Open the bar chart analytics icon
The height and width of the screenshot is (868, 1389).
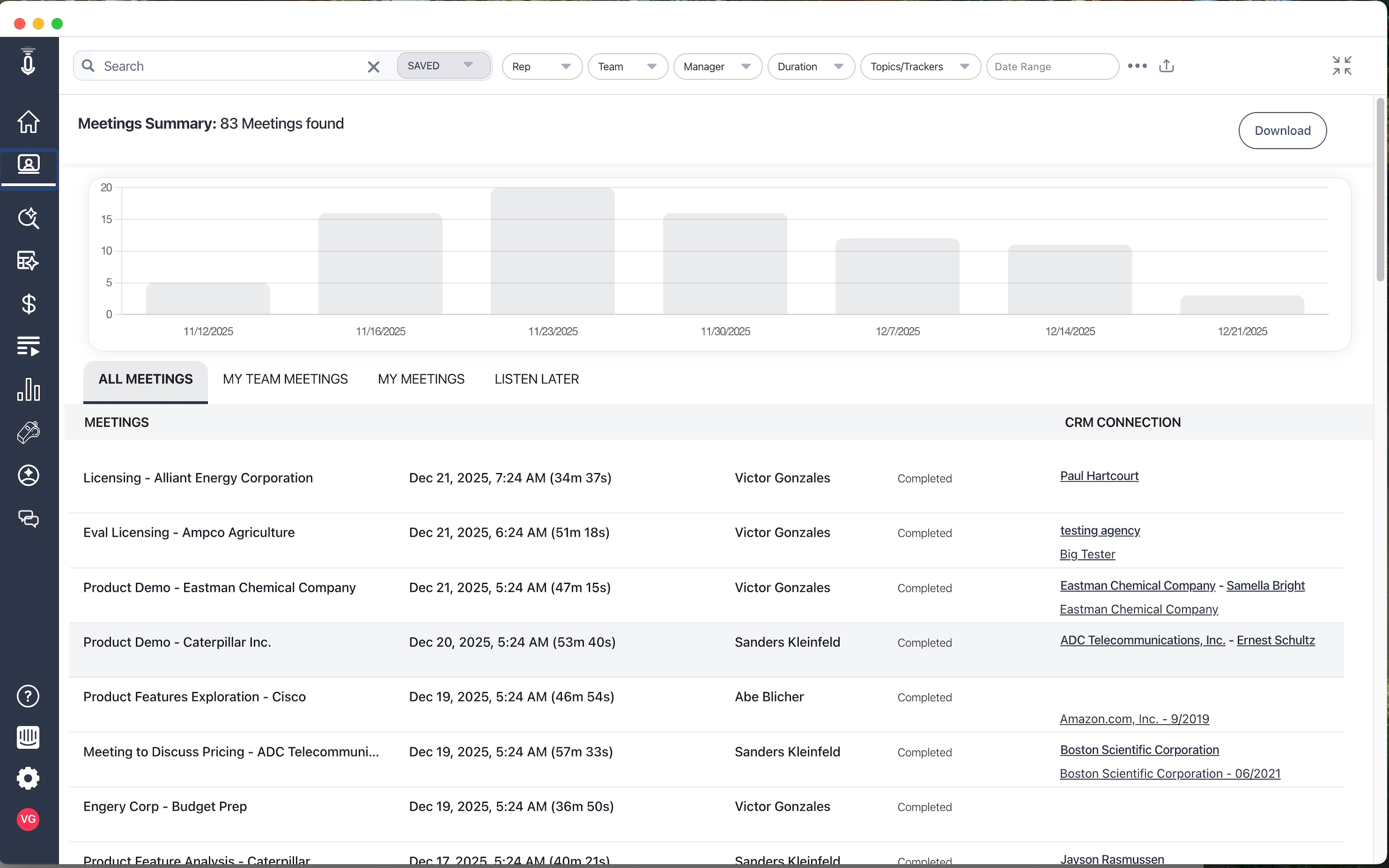pyautogui.click(x=28, y=389)
